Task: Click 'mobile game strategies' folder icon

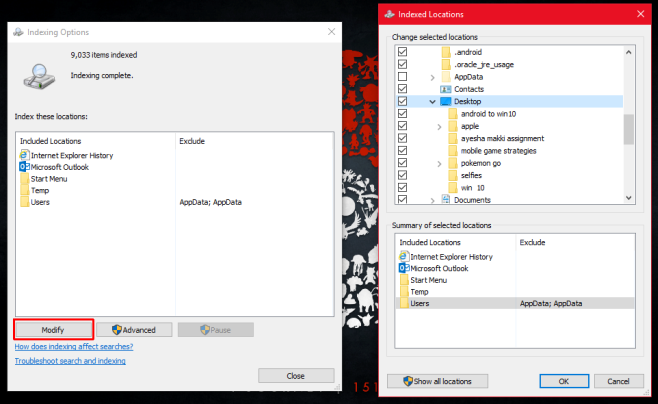Action: (x=452, y=151)
